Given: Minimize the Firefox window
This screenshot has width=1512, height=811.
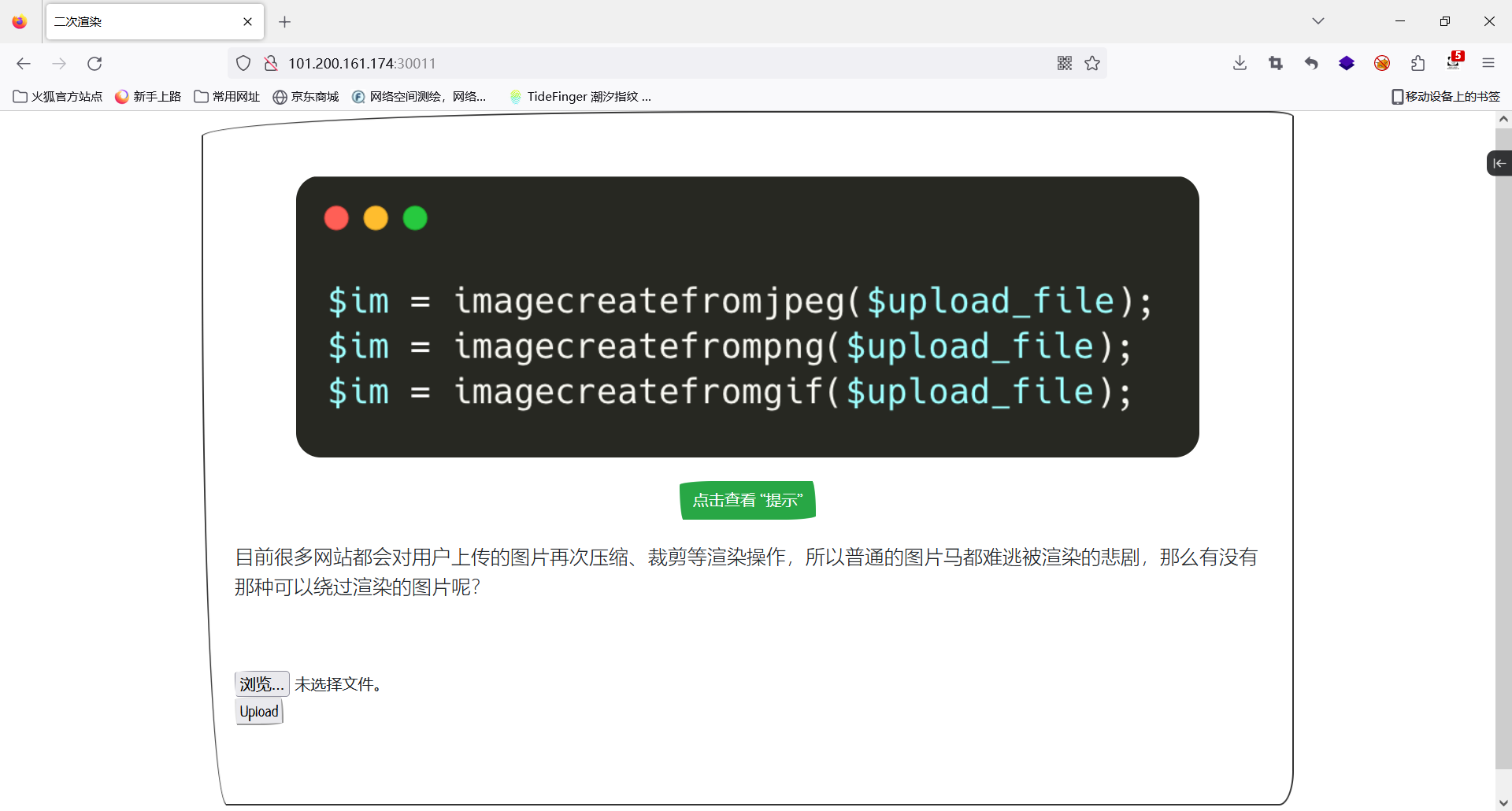Looking at the screenshot, I should [1400, 21].
